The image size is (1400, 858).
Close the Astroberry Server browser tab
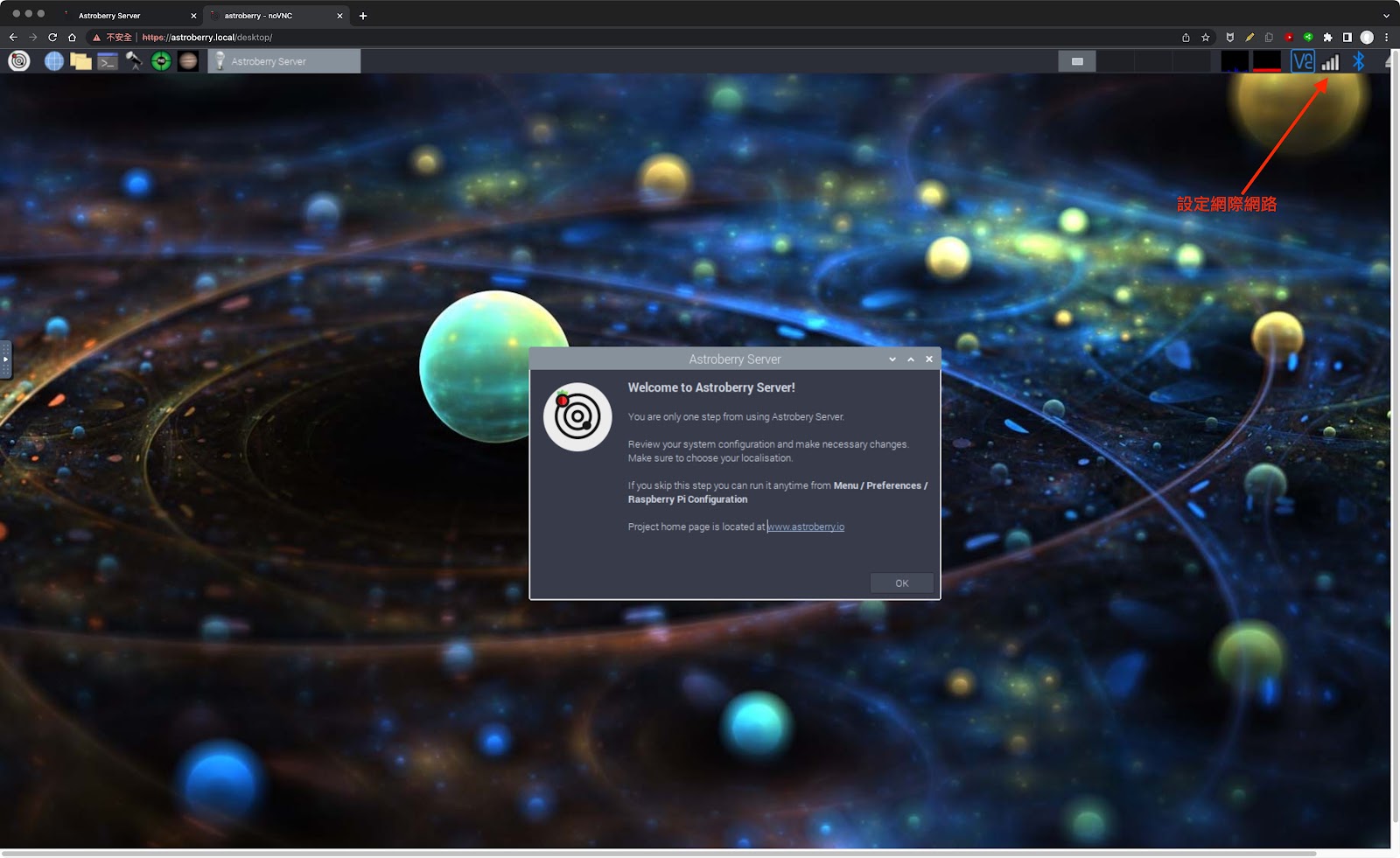[193, 16]
